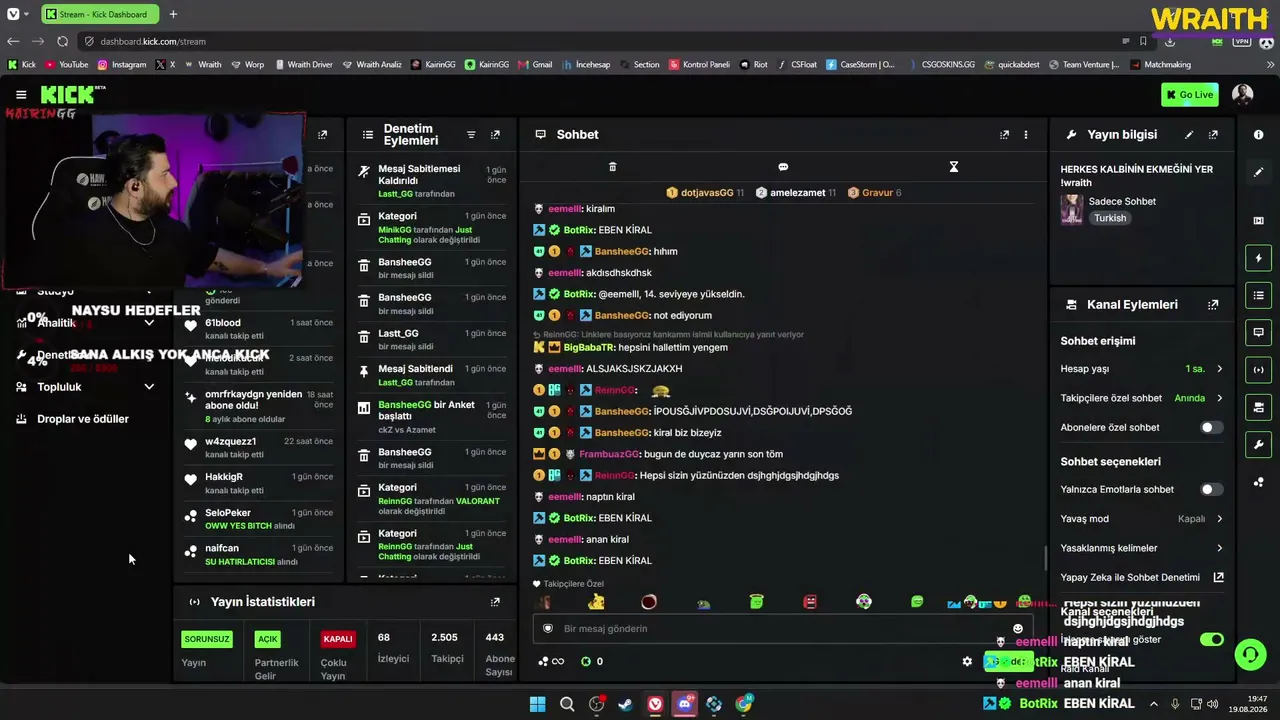Click the pencil icon in right sidebar

coord(1259,172)
